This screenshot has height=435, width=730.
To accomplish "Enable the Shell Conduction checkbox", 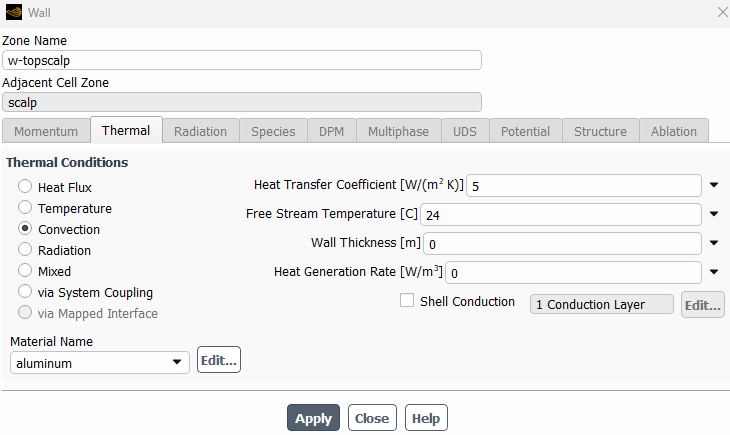I will point(407,300).
